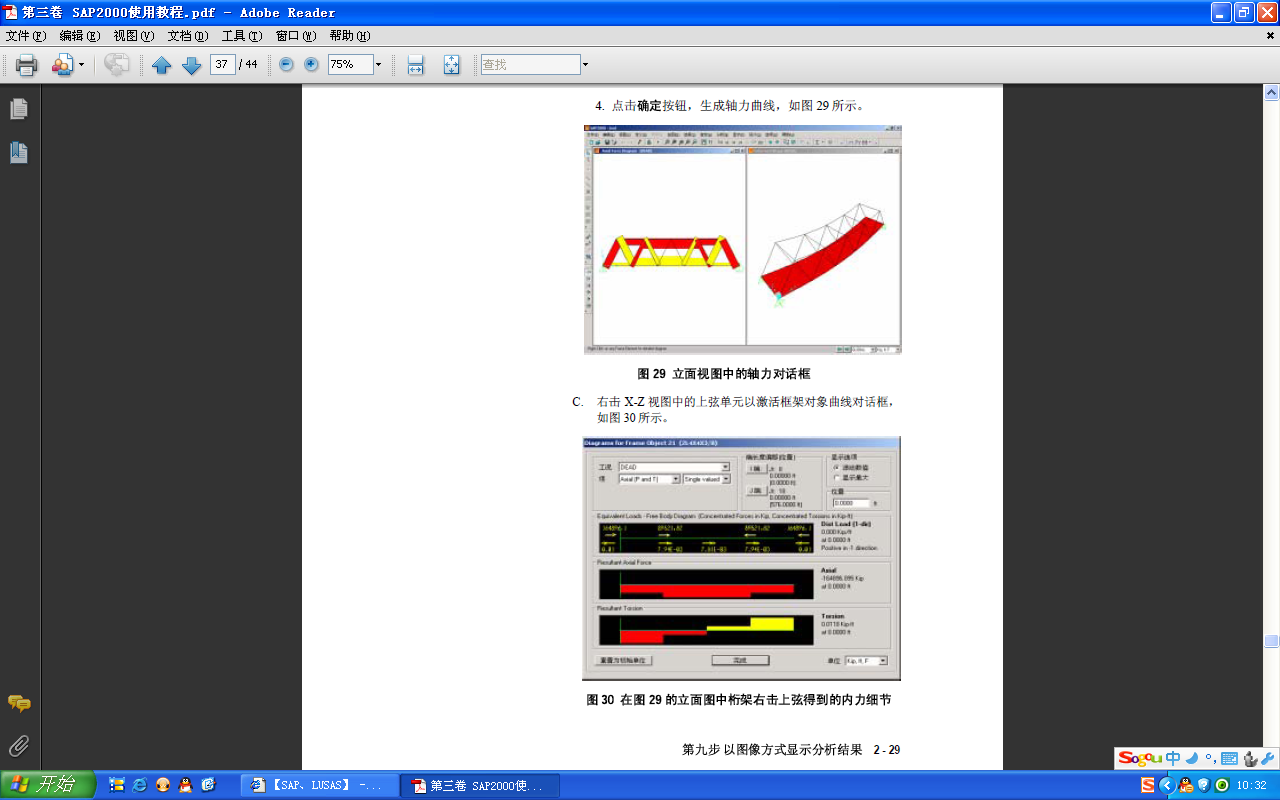Open the 窗口(W) menu
This screenshot has width=1280, height=800.
(x=296, y=36)
